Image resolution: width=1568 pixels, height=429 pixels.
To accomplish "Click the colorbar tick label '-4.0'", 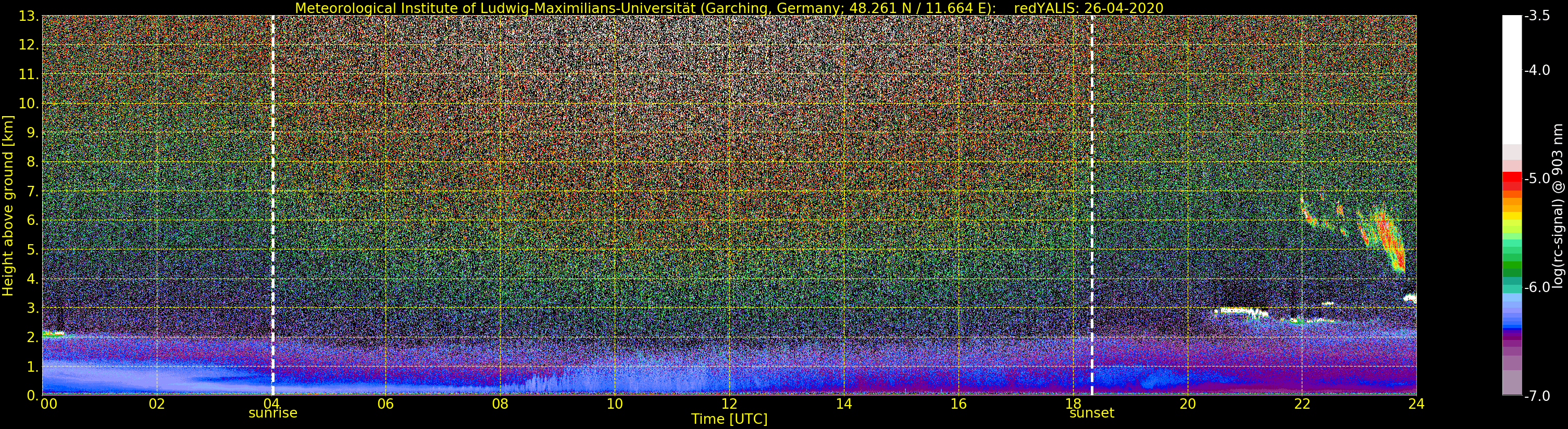I will (1537, 71).
